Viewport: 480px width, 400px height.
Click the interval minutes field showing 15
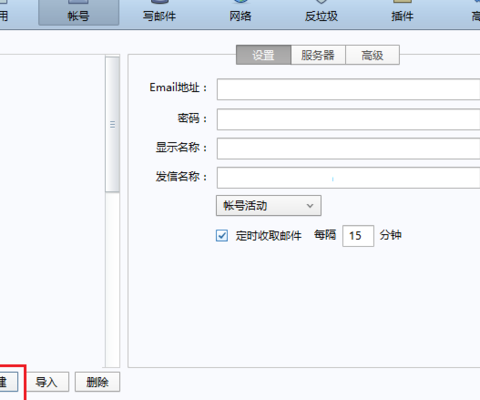tap(358, 236)
